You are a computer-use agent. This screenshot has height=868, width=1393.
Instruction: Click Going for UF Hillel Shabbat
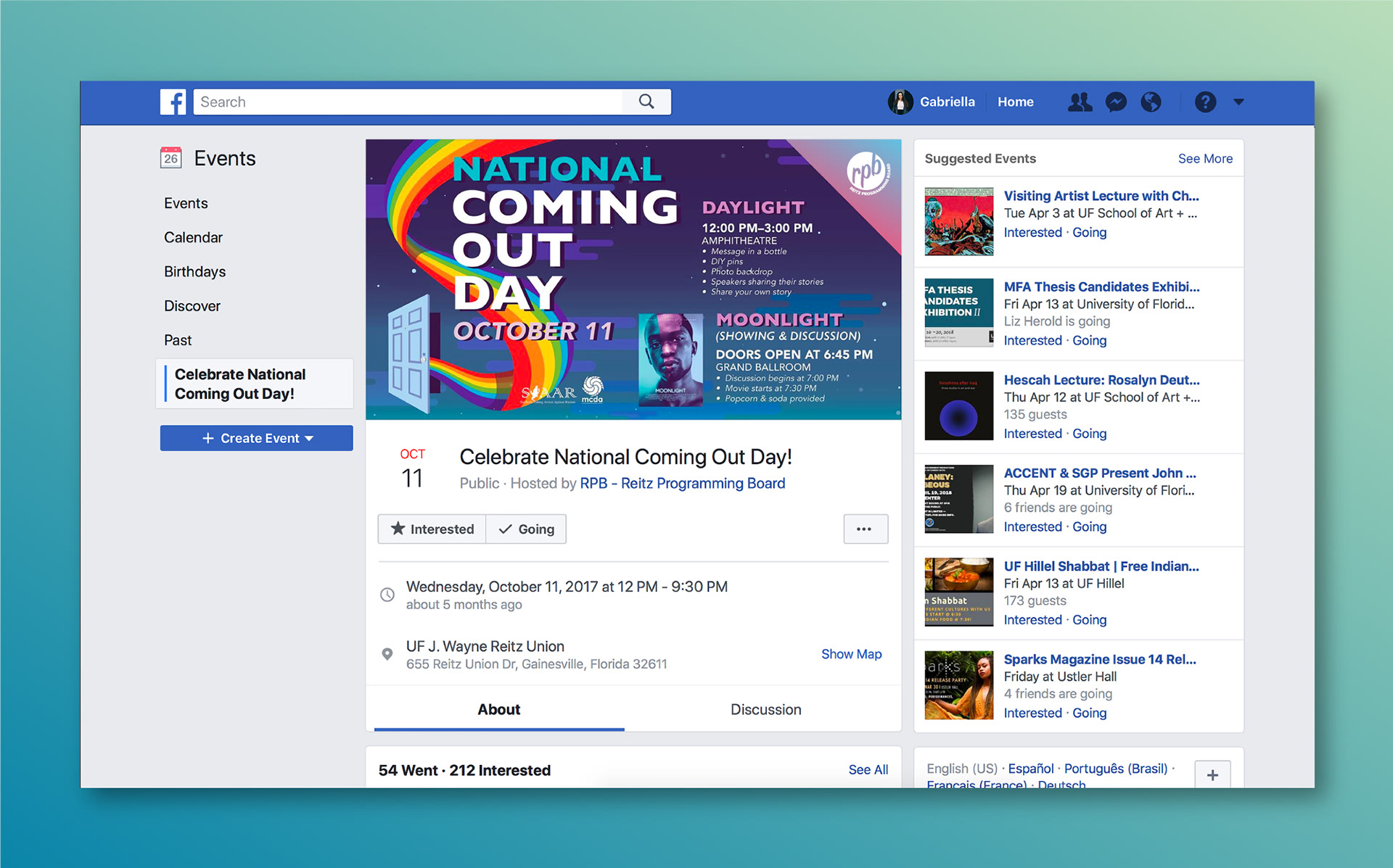point(1089,620)
